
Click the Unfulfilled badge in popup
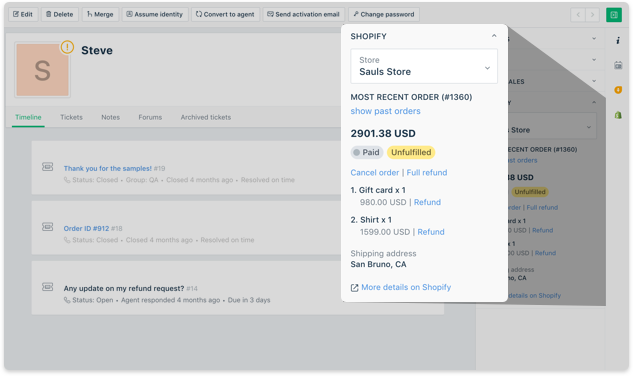pos(411,152)
